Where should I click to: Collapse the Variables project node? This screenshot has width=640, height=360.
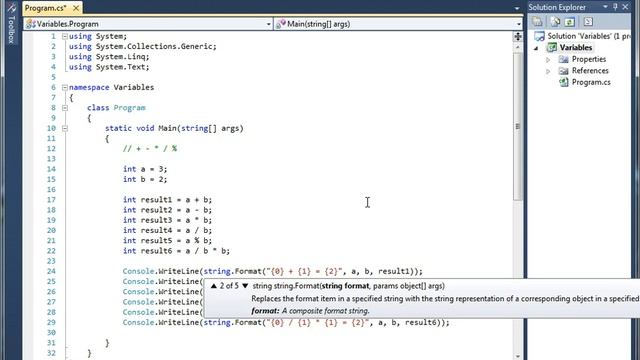click(536, 48)
